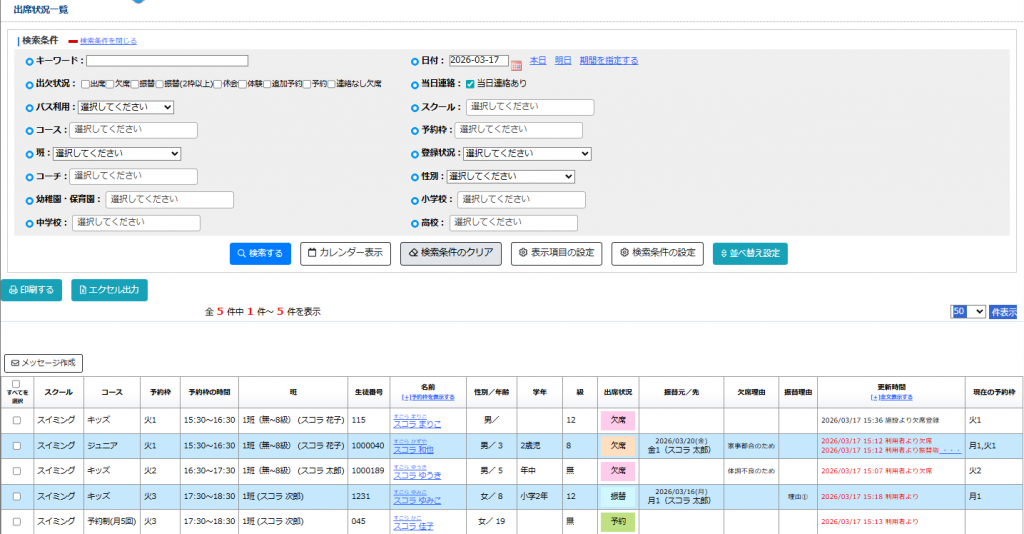
Task: Open カレンダー表示 calendar view
Action: pos(345,253)
